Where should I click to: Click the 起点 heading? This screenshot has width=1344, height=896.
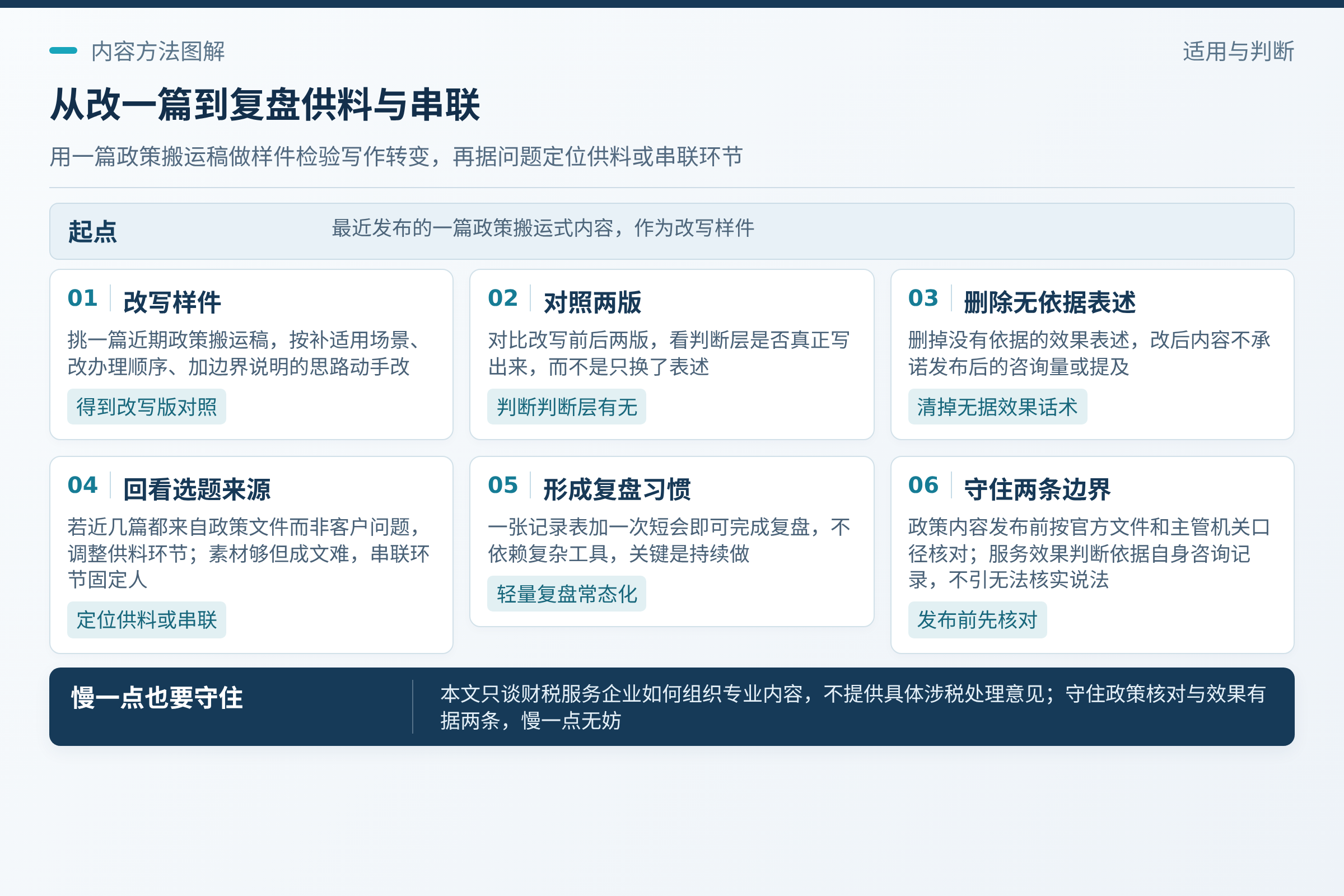tap(92, 231)
